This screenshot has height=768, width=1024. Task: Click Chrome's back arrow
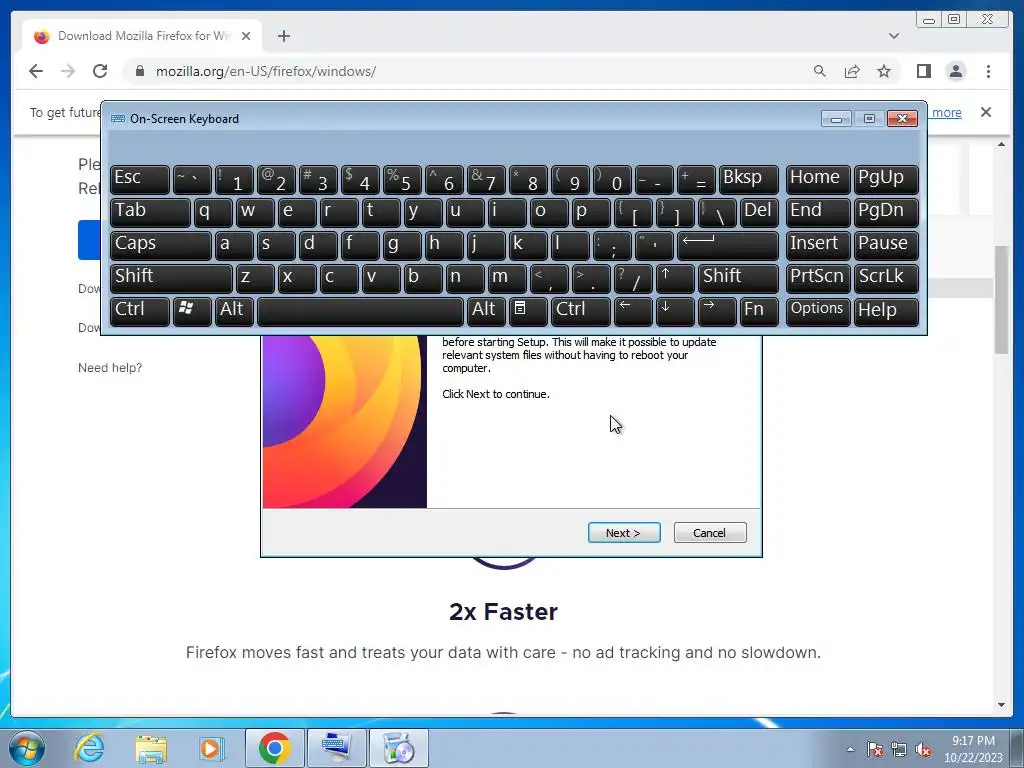click(36, 71)
